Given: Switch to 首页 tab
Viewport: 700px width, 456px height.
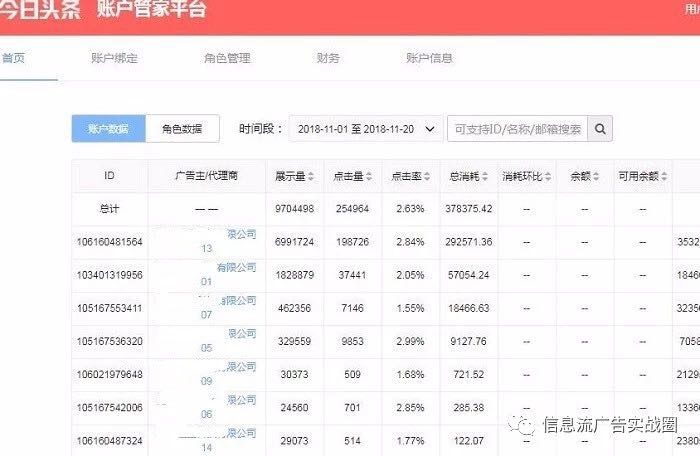Looking at the screenshot, I should [x=13, y=58].
